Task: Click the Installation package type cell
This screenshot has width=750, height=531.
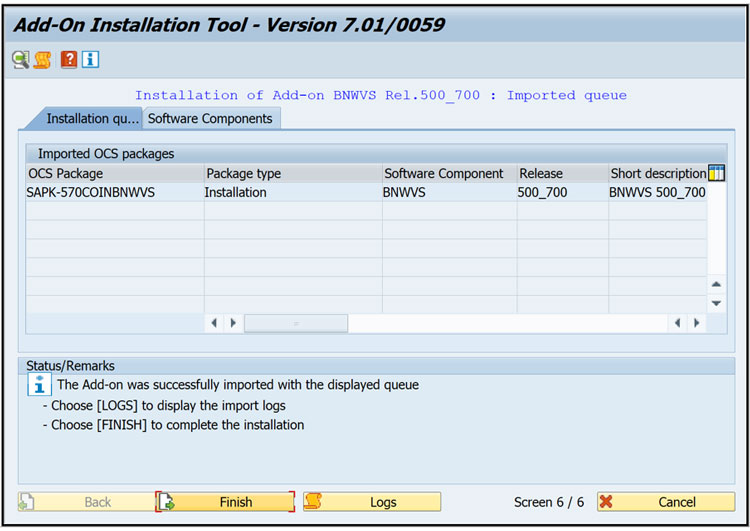Action: click(x=293, y=192)
